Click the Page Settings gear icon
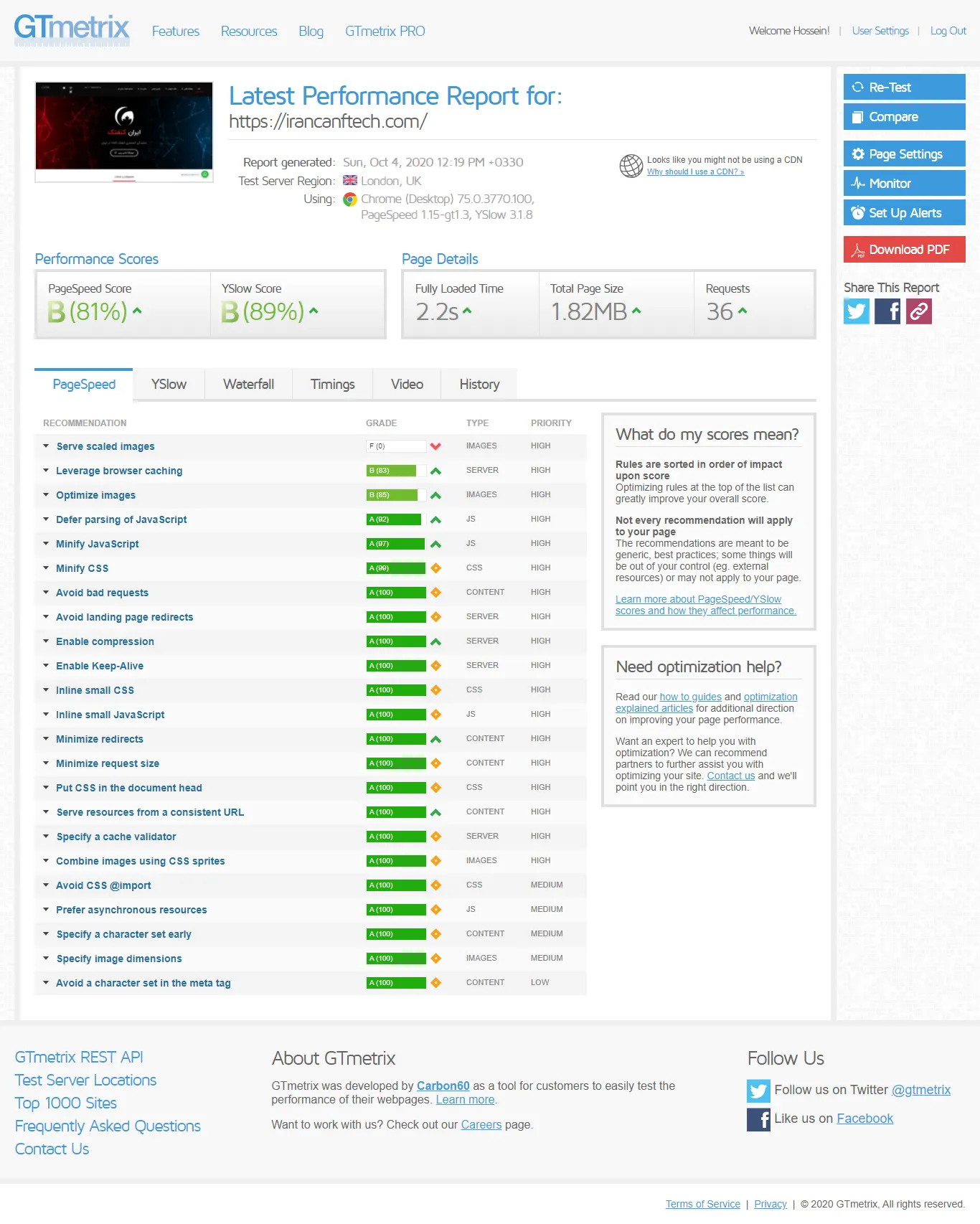Image resolution: width=980 pixels, height=1224 pixels. (x=857, y=154)
